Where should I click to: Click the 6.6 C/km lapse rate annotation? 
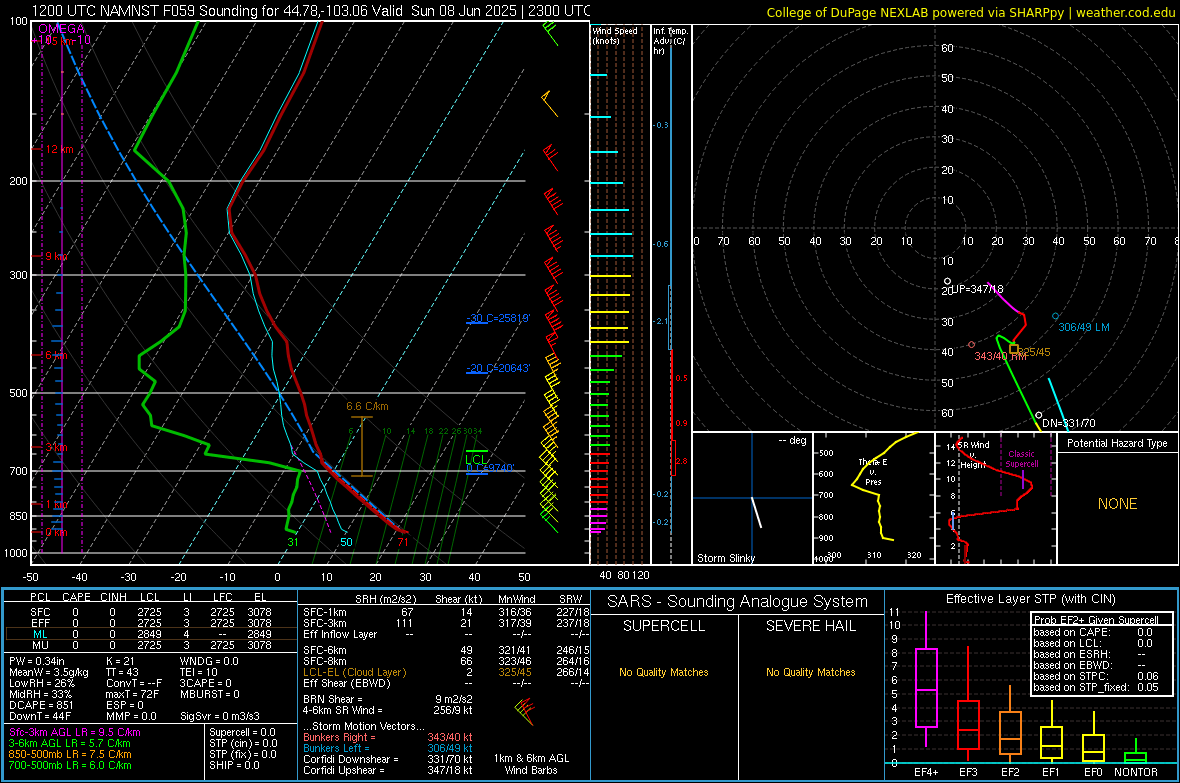coord(367,406)
